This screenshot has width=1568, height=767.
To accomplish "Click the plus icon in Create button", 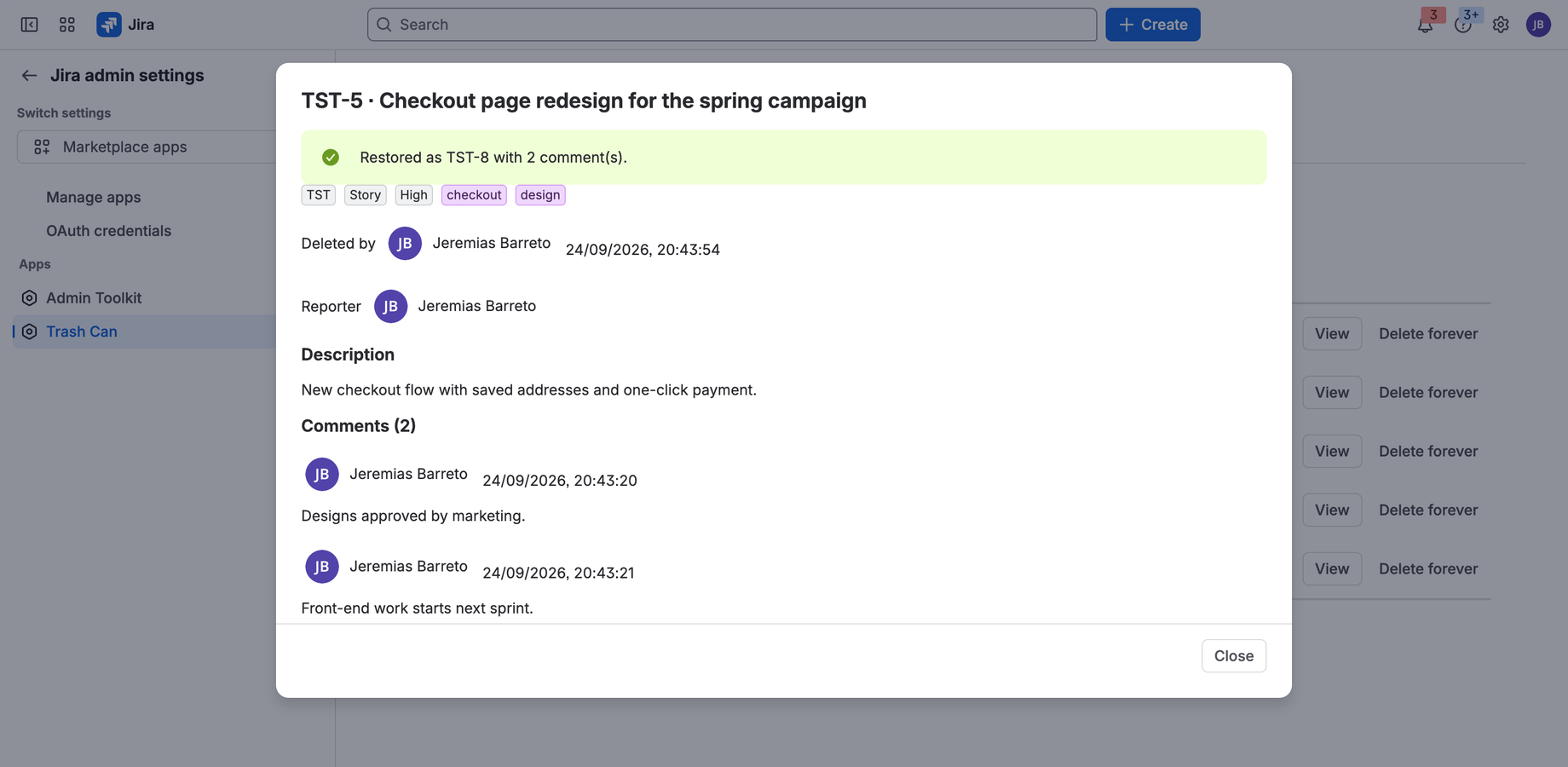I will [x=1126, y=25].
